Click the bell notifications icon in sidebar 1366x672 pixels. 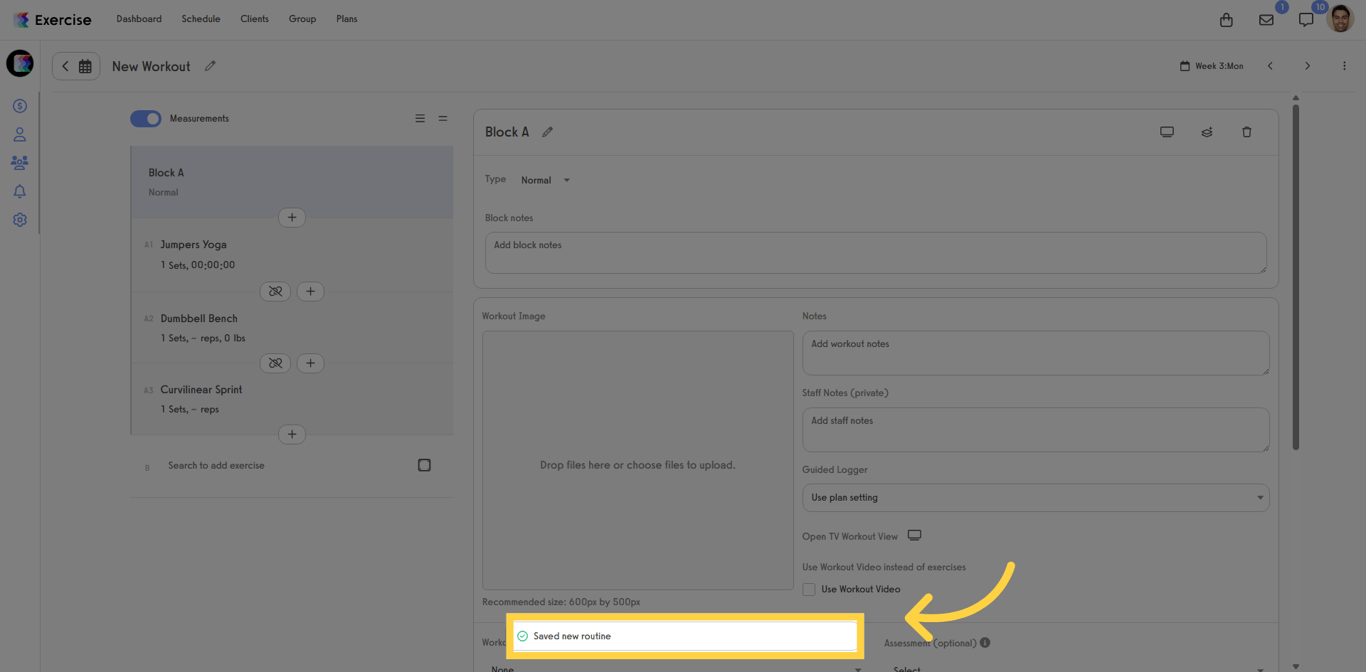[x=19, y=191]
